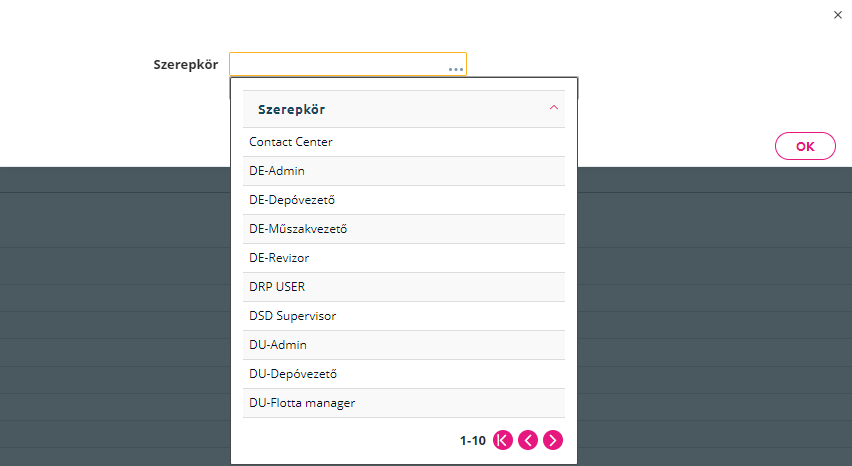Click the 1-10 page range label
The height and width of the screenshot is (466, 852).
(x=473, y=440)
